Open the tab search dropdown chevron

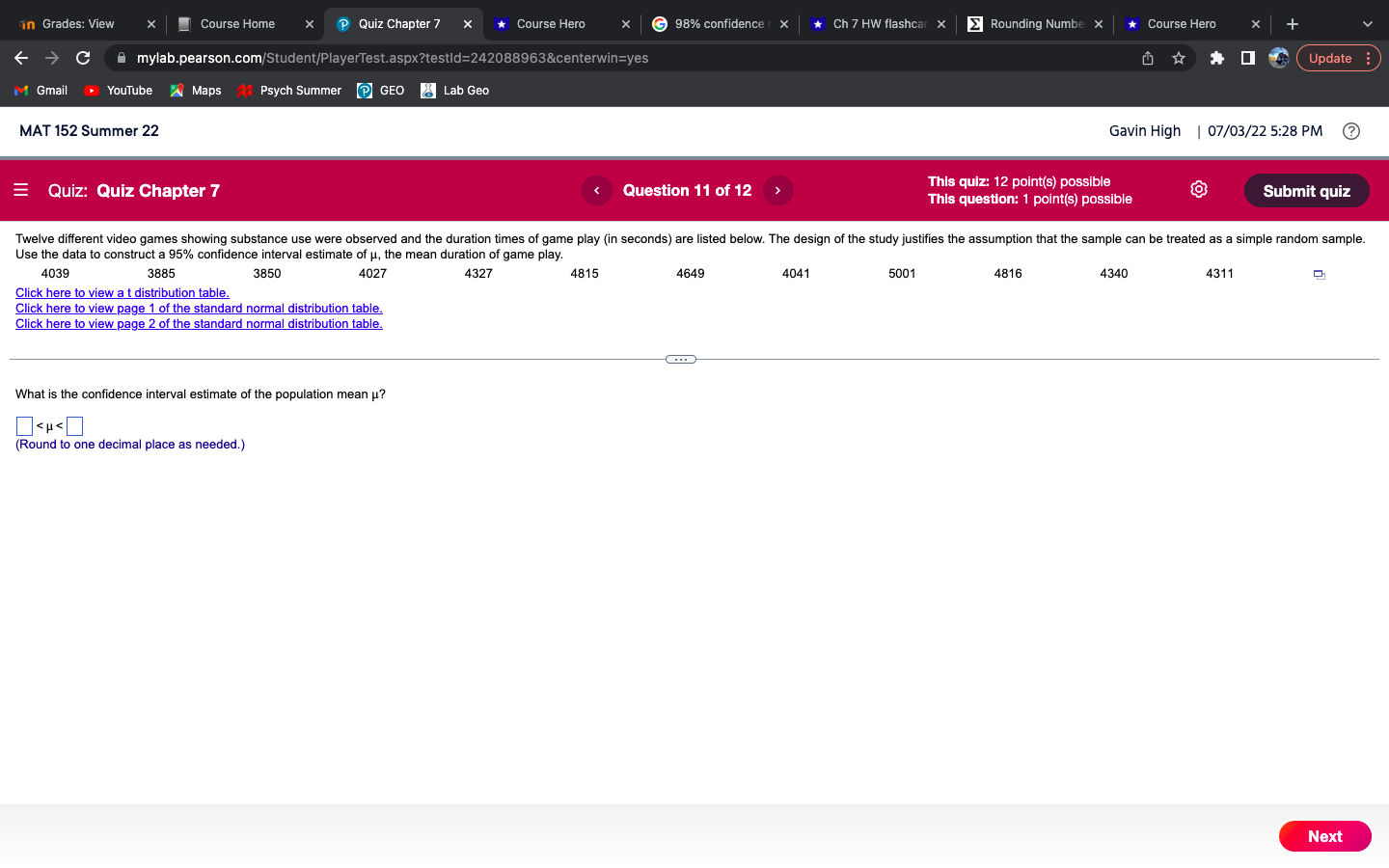pyautogui.click(x=1367, y=24)
